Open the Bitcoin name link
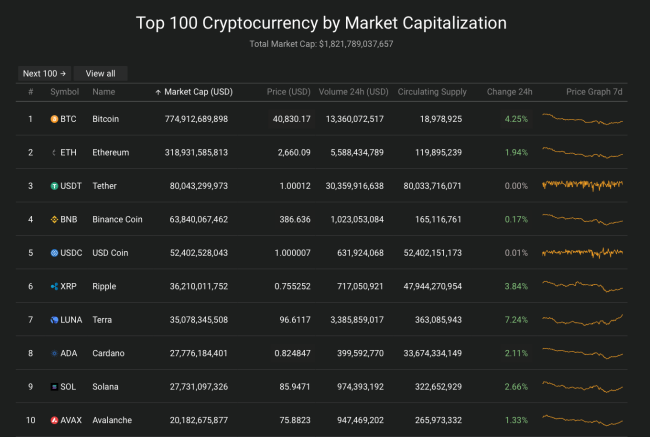This screenshot has width=650, height=437. click(105, 119)
